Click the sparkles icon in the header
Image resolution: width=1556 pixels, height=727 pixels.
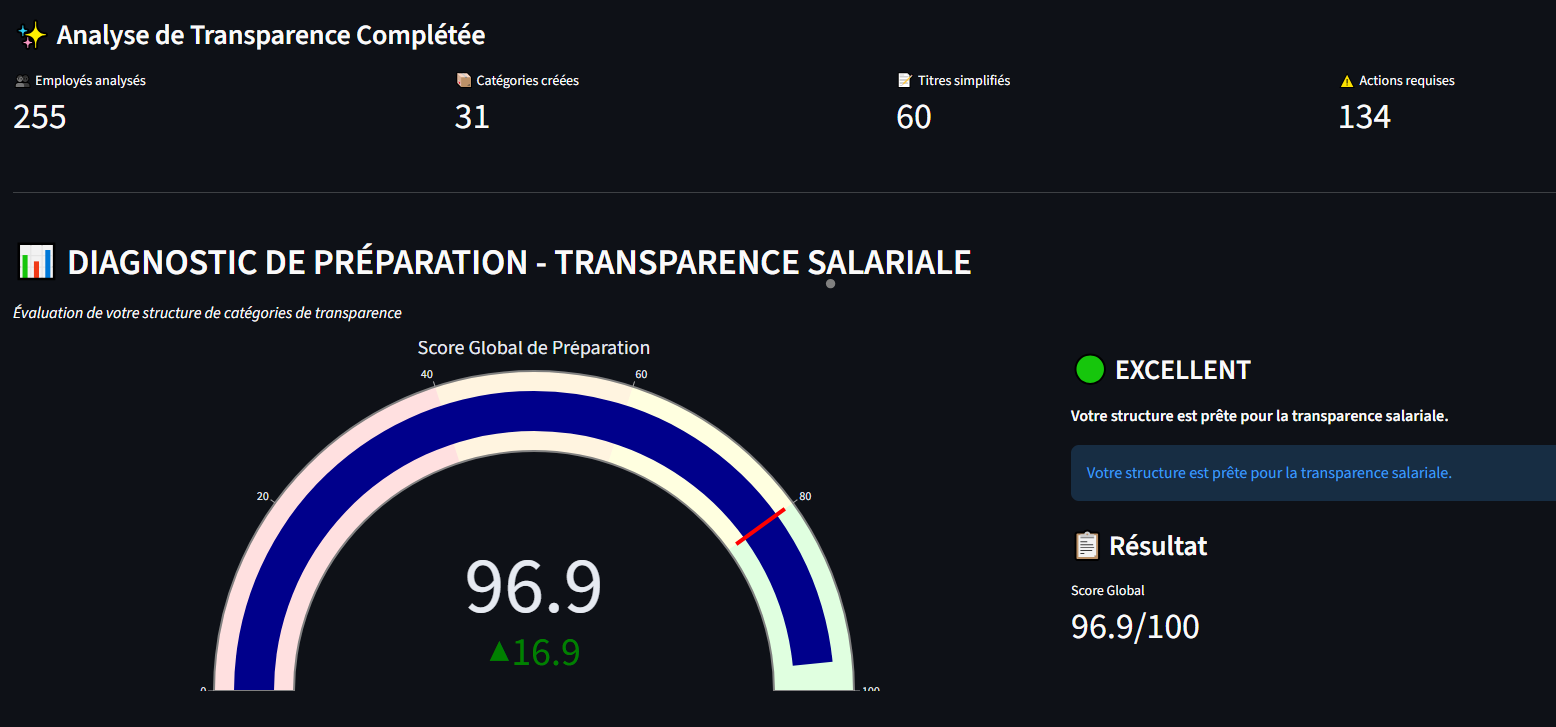31,34
